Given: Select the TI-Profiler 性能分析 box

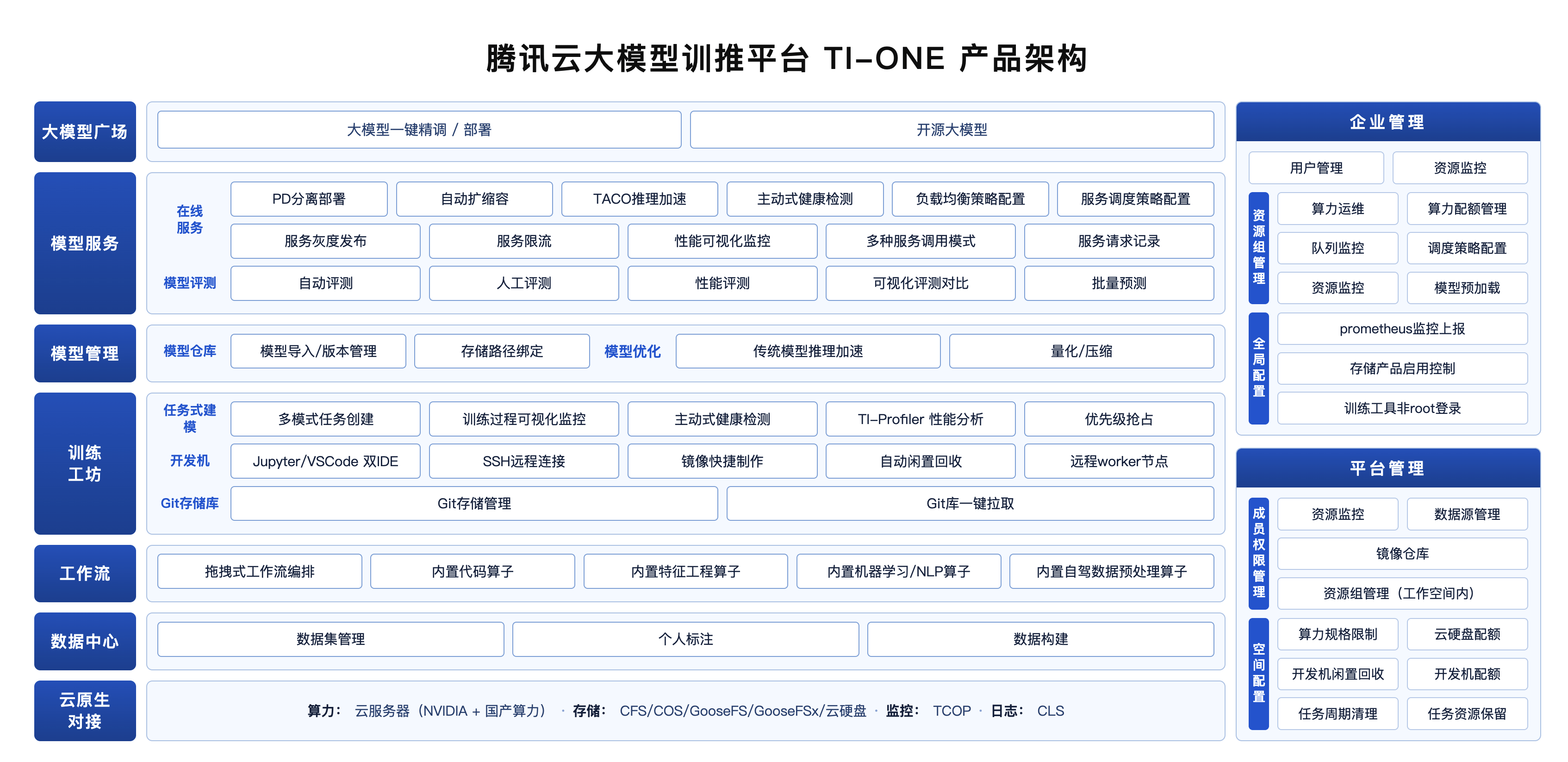Looking at the screenshot, I should pos(921,419).
